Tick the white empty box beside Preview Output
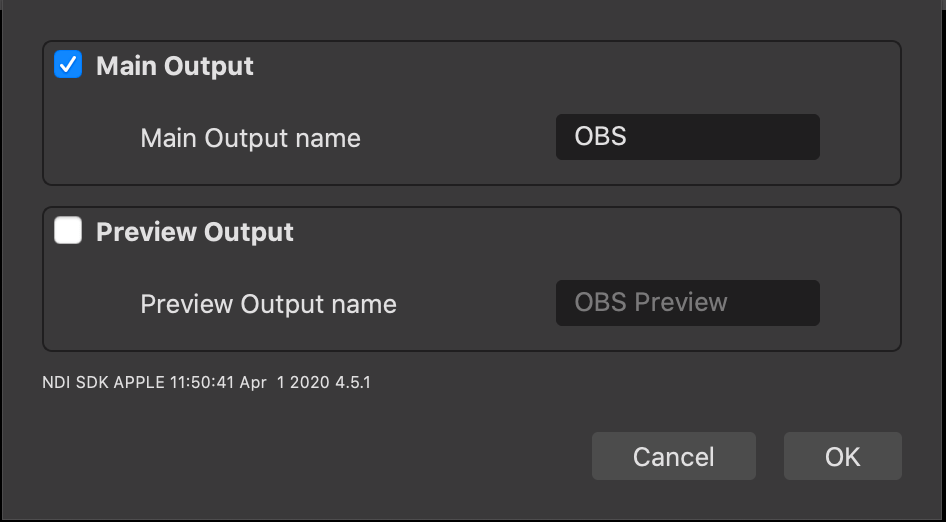Image resolution: width=946 pixels, height=522 pixels. 68,231
